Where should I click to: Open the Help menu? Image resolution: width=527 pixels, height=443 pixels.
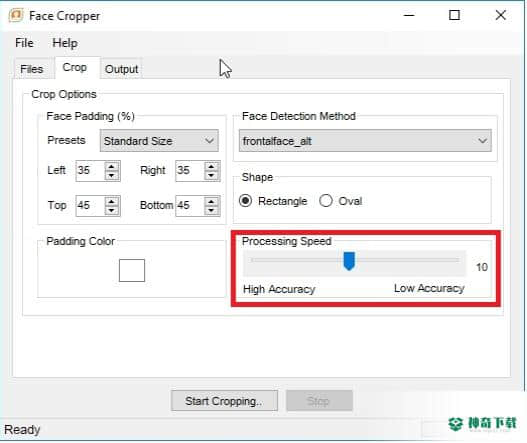click(65, 43)
